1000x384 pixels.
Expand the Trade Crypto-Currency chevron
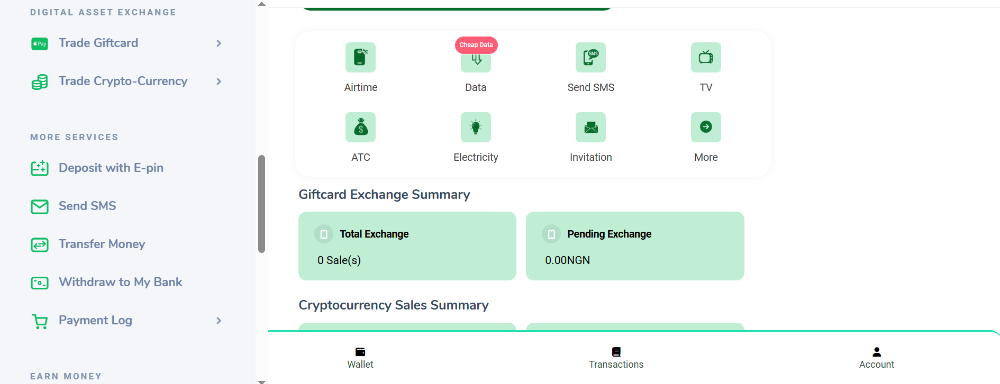click(x=219, y=82)
